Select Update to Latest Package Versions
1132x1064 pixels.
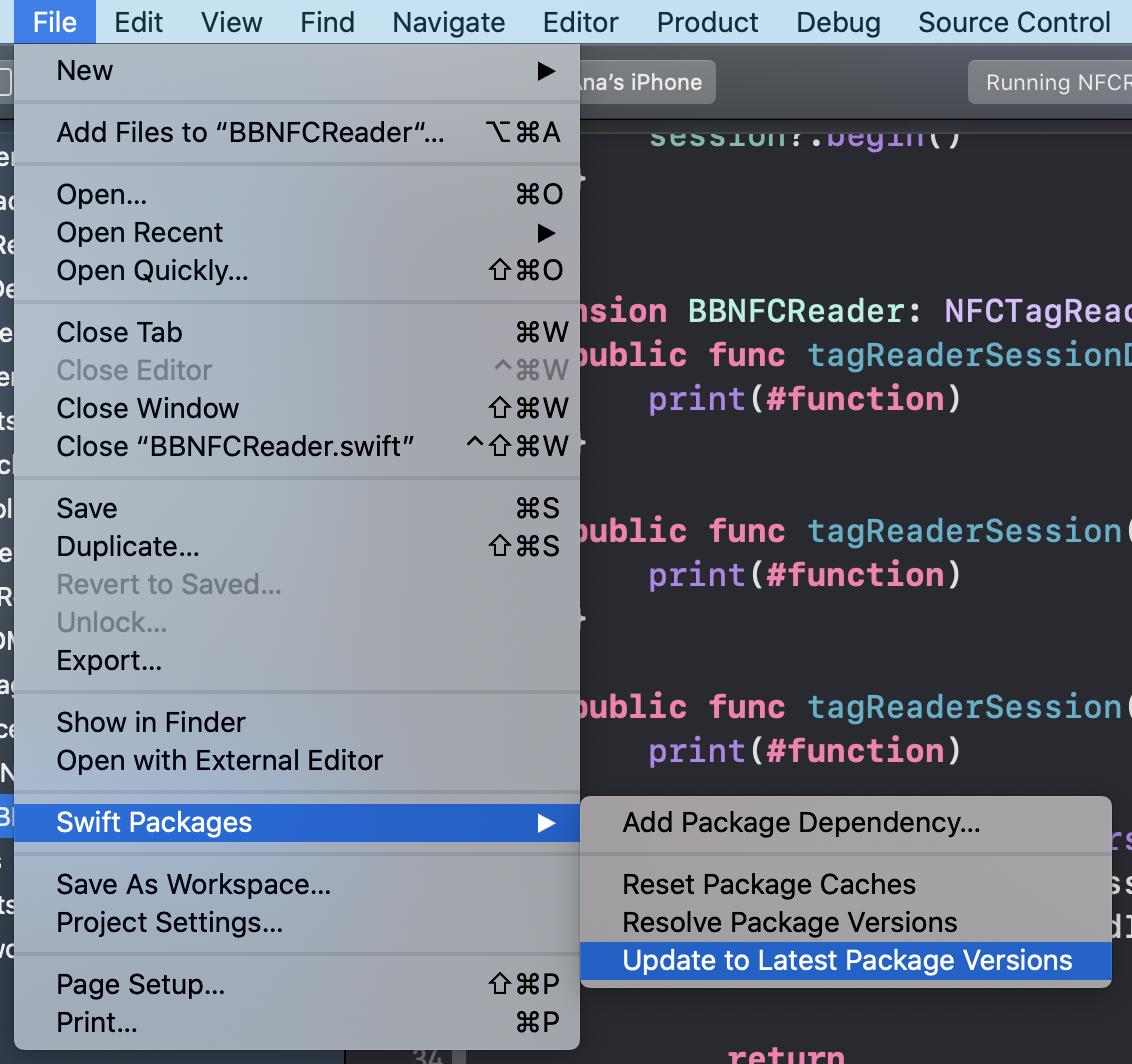click(845, 960)
